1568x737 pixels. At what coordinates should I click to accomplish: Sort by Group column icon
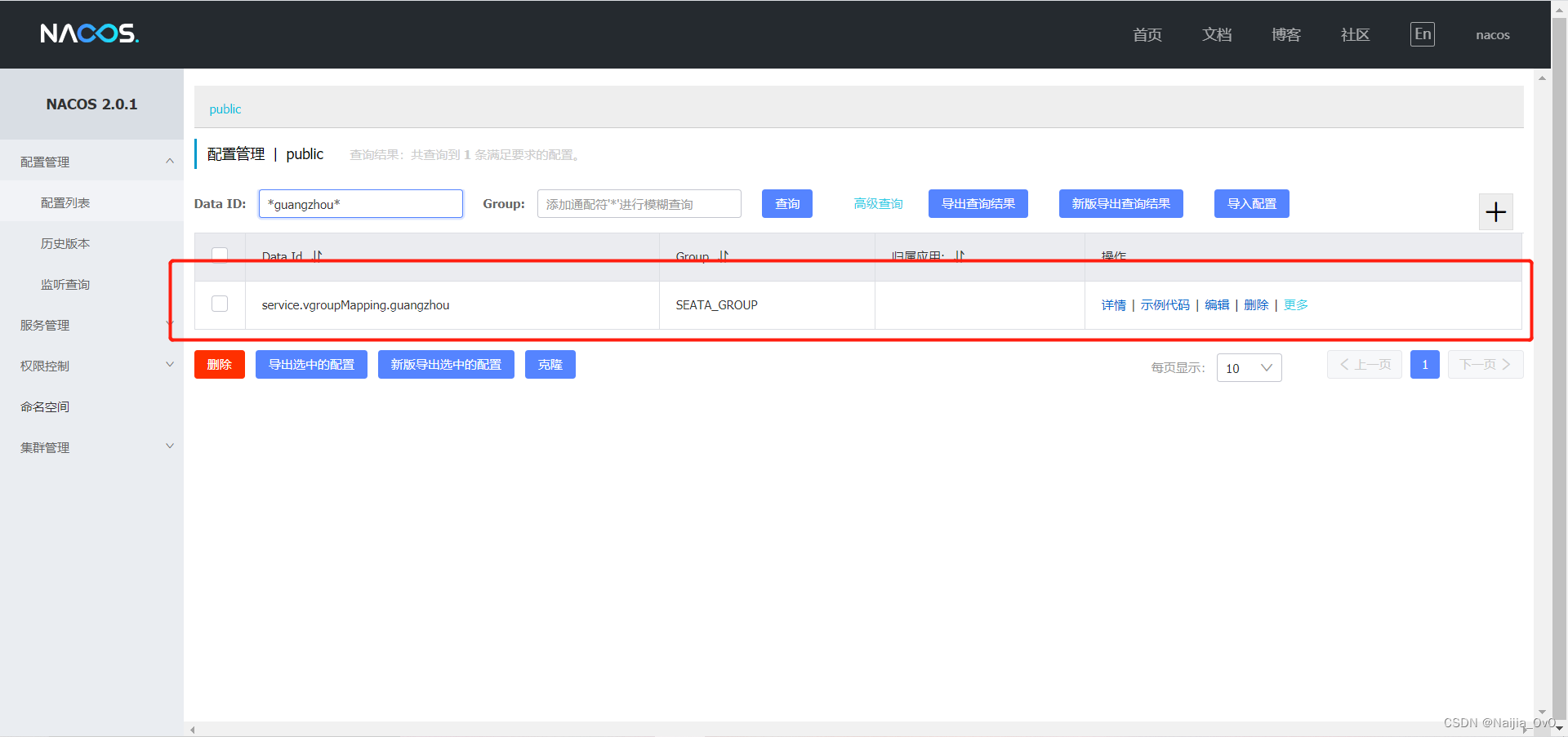724,255
